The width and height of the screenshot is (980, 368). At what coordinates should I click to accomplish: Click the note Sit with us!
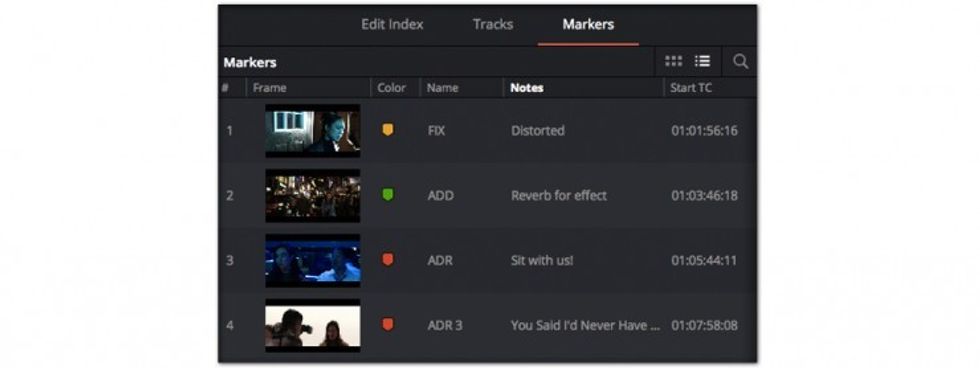point(542,260)
